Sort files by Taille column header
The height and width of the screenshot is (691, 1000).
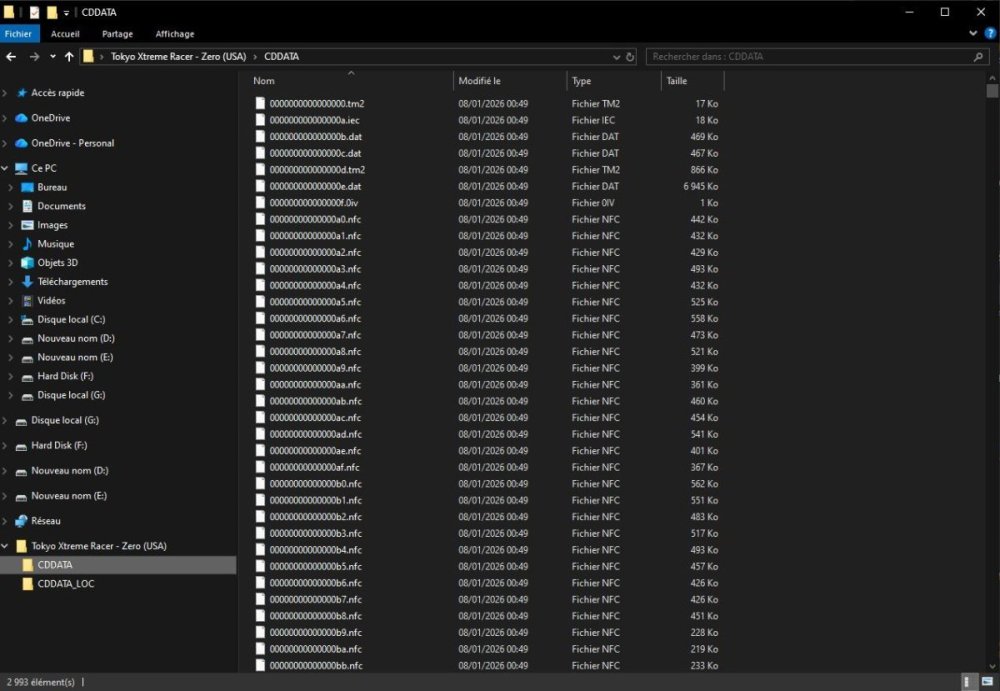(692, 81)
